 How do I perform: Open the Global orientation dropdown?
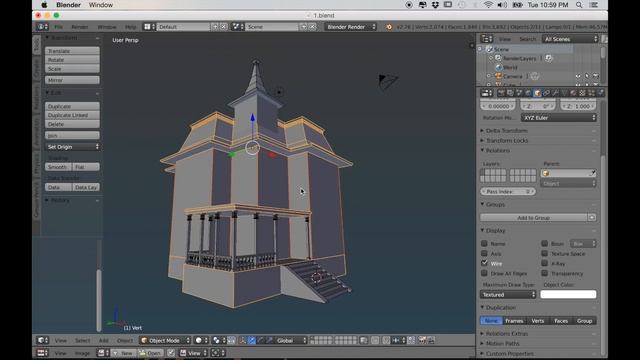click(x=291, y=340)
